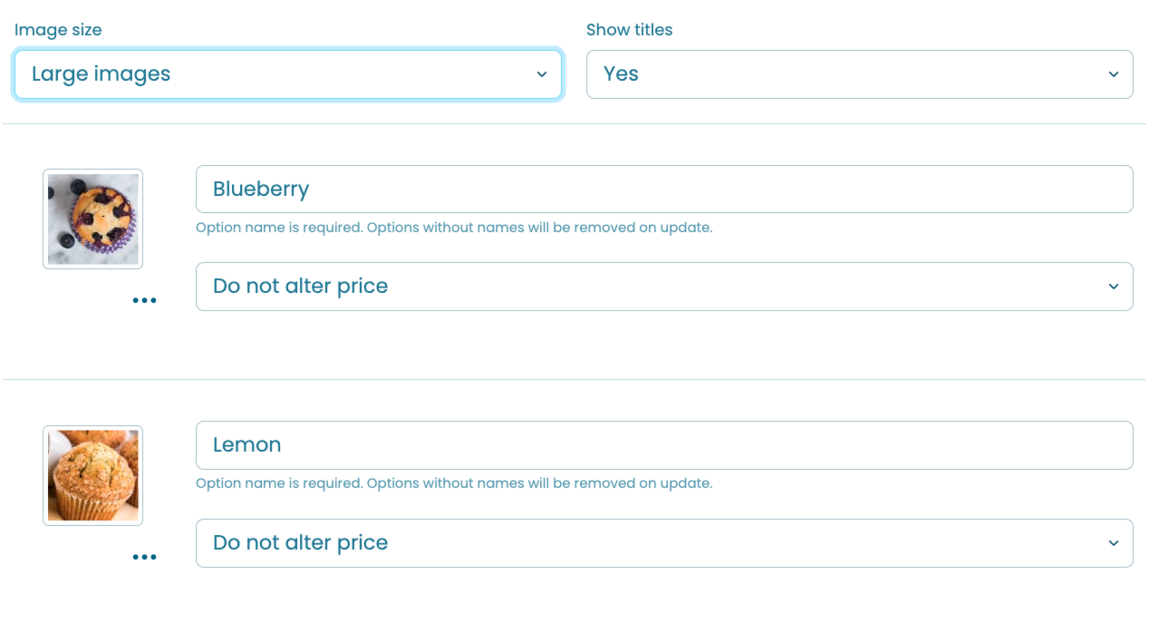Screen dimensions: 1150x633
Task: Open the Blueberry option's three-dot menu
Action: 144,300
